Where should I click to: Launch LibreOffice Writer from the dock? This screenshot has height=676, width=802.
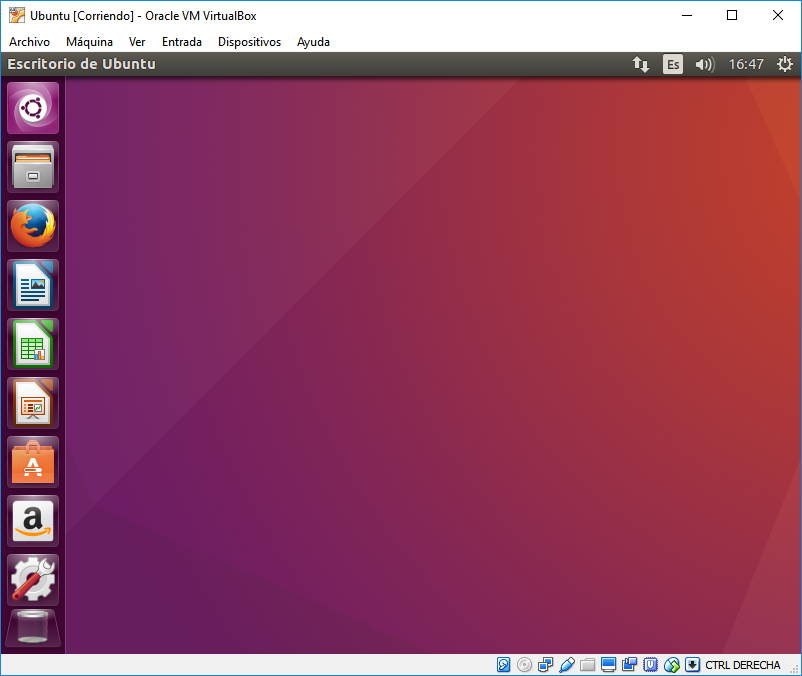pyautogui.click(x=32, y=285)
